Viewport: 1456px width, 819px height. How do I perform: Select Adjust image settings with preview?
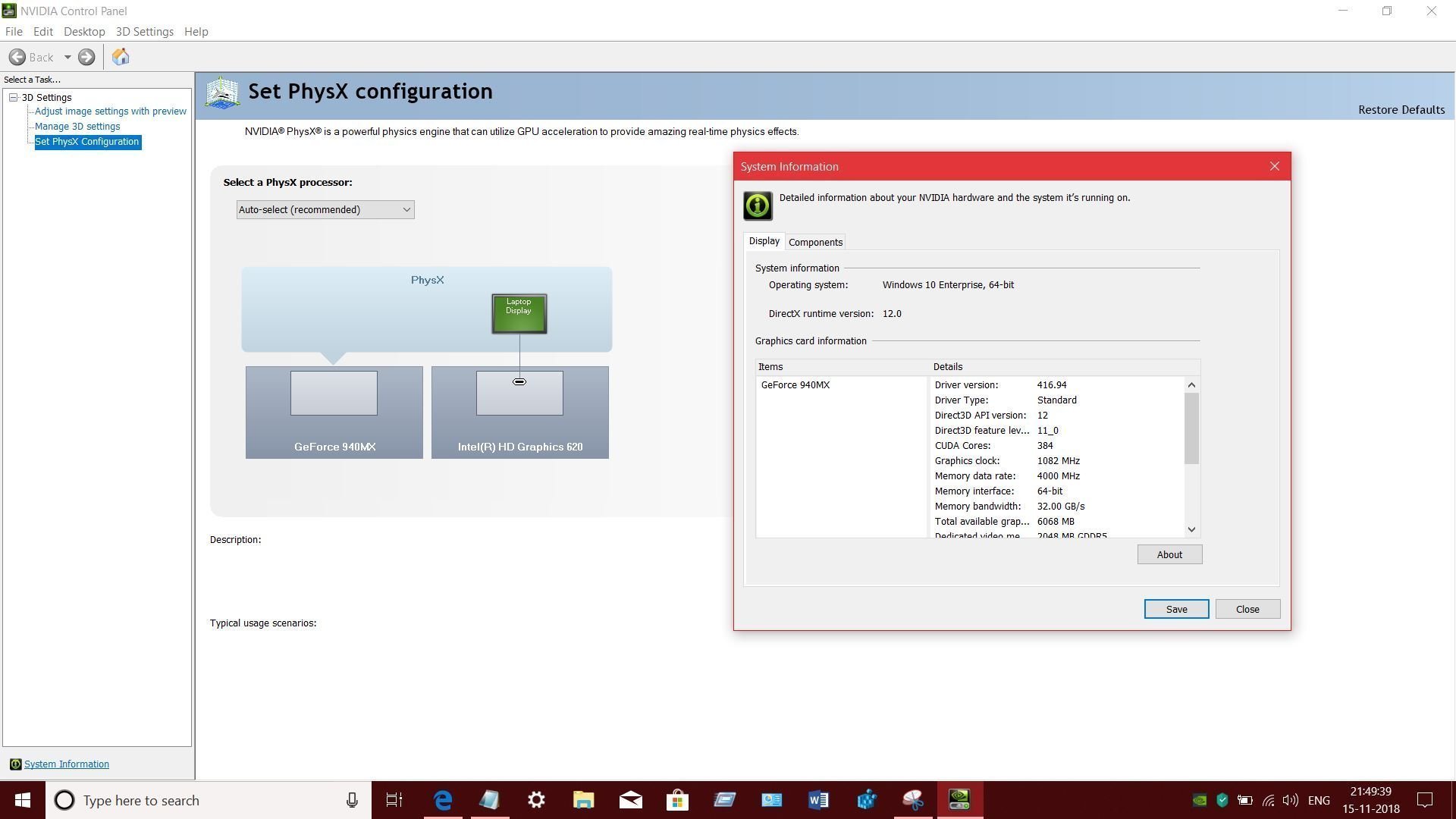tap(111, 111)
